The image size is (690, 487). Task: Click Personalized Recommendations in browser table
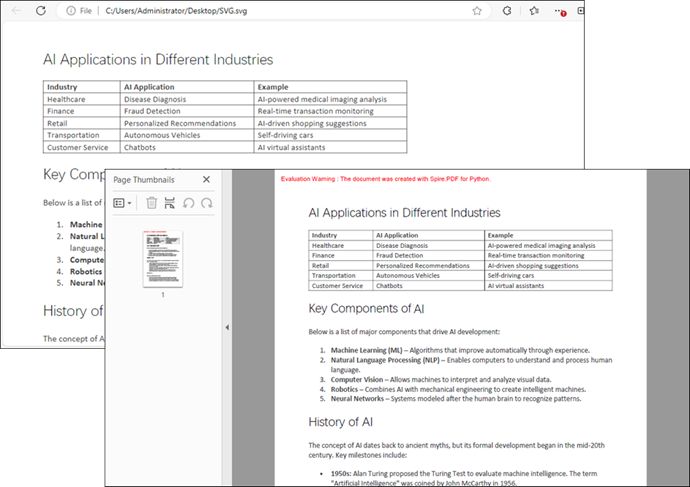tap(187, 123)
